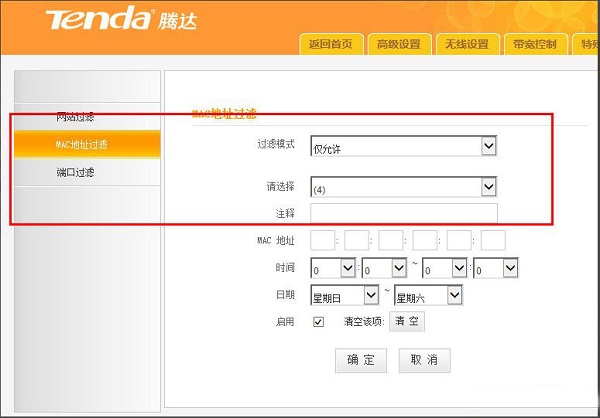Click the 取 消 button
Screen dimensions: 600x418
(424, 360)
